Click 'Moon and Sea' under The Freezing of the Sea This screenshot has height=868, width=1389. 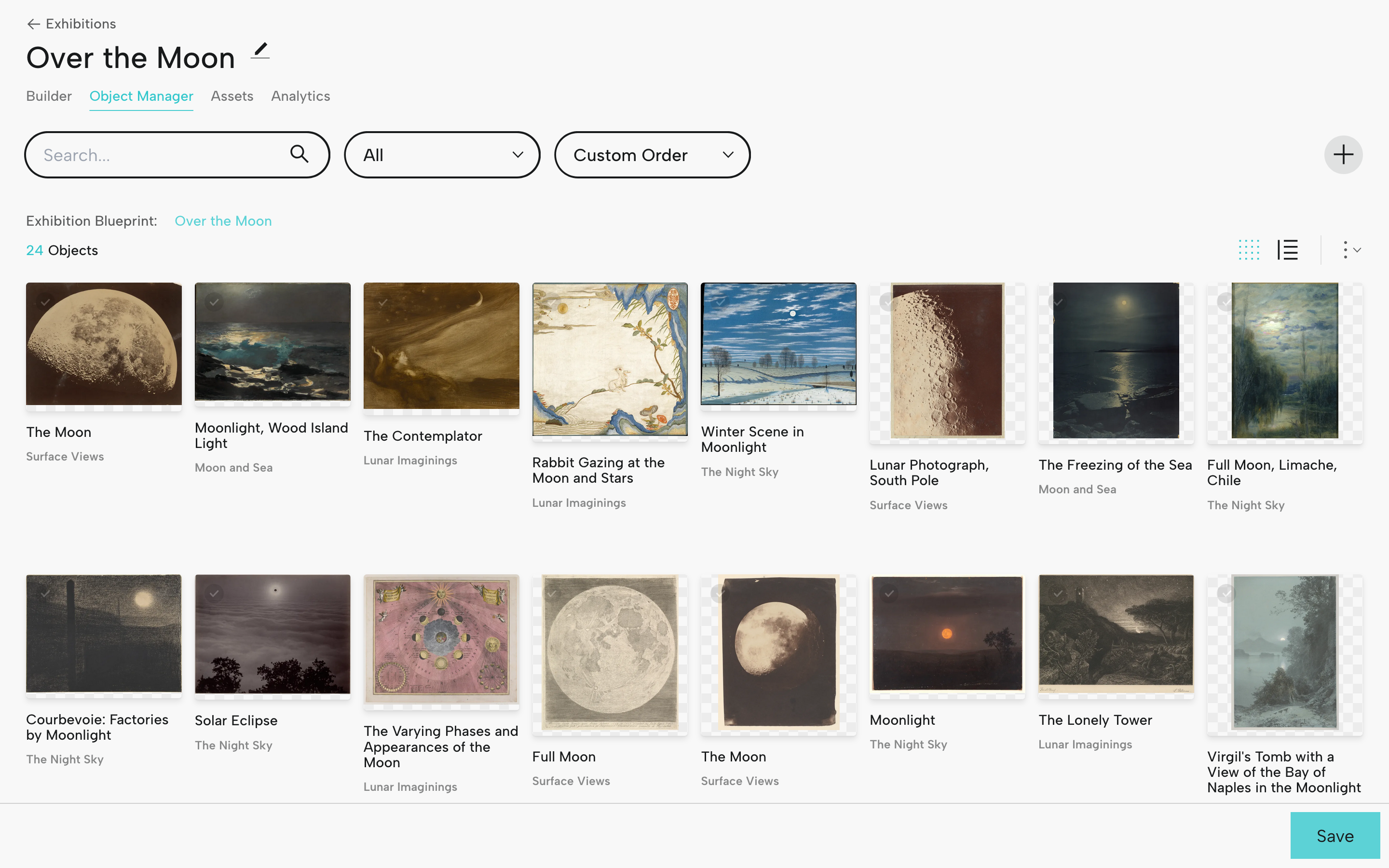click(1077, 489)
